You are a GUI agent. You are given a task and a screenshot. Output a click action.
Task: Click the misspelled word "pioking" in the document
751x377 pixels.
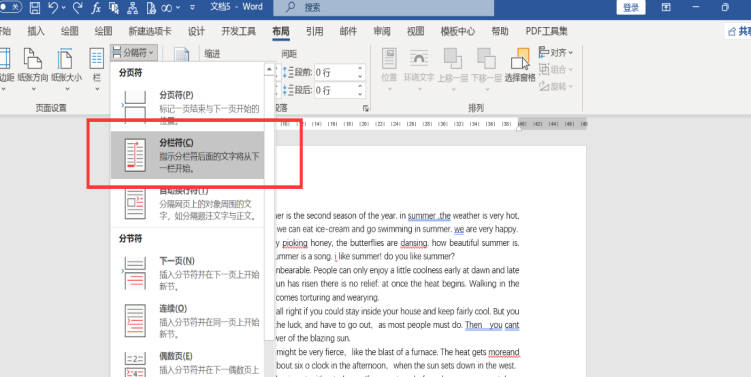click(x=295, y=243)
